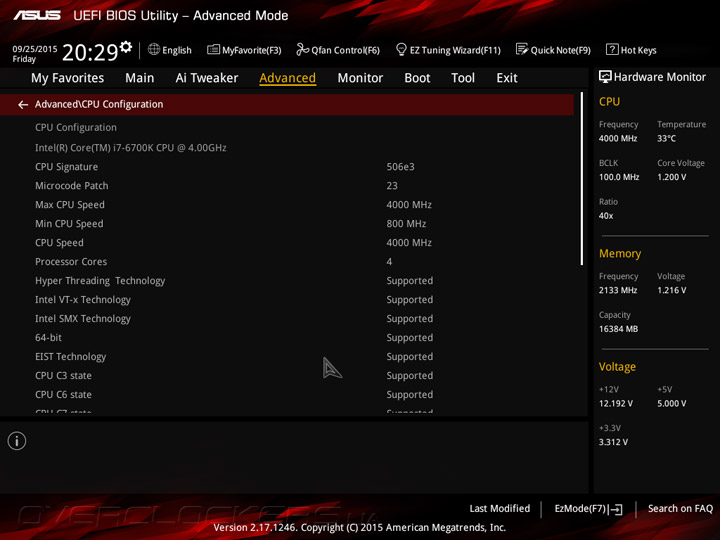
Task: Switch to the Boot tab
Action: 417,78
